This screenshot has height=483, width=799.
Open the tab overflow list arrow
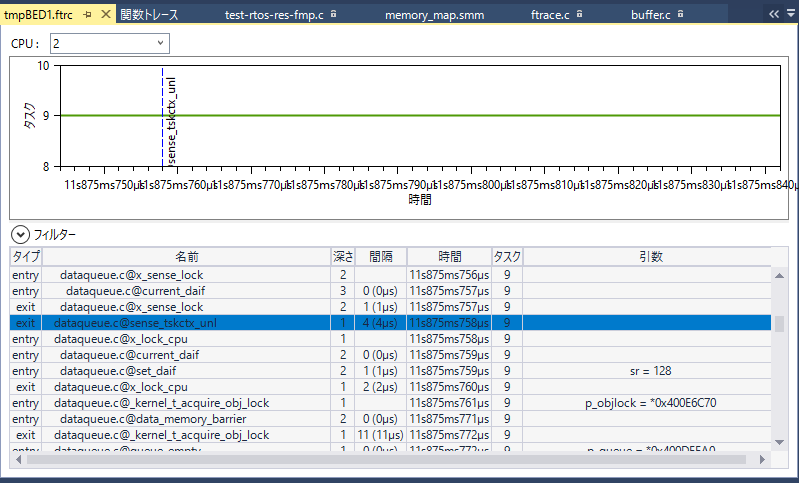[790, 15]
